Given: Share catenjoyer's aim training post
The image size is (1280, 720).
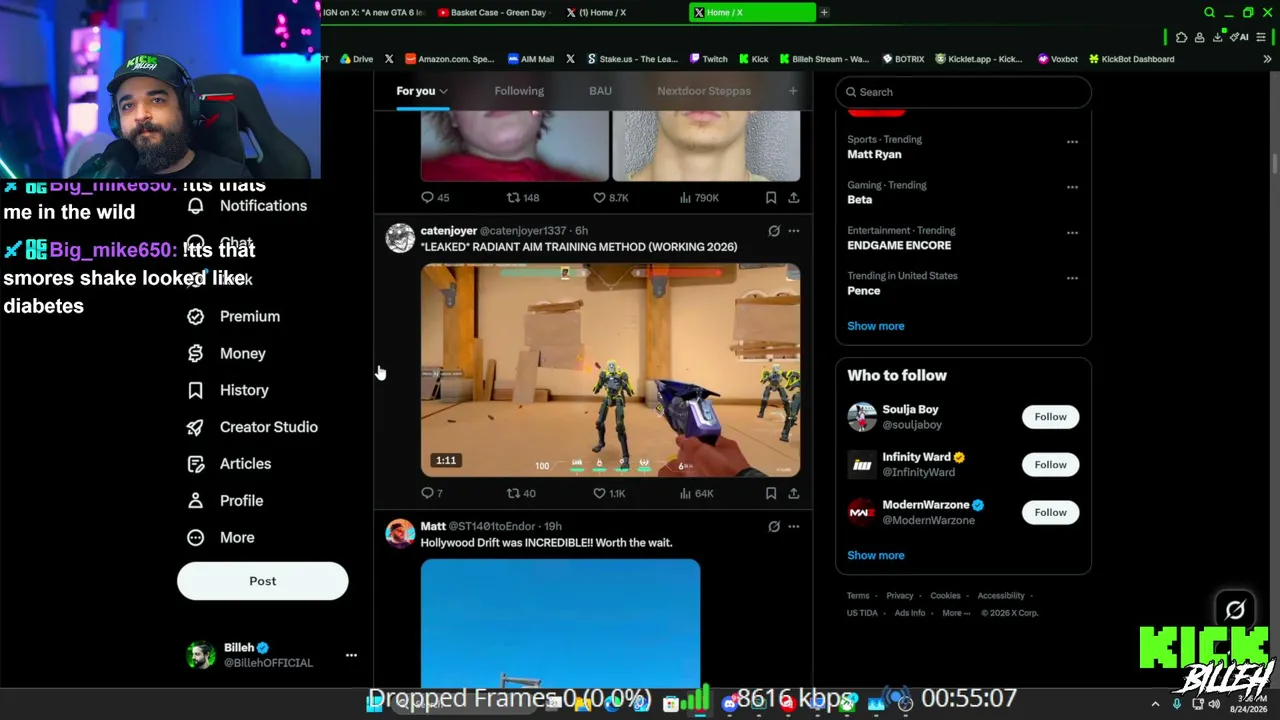Looking at the screenshot, I should [x=793, y=493].
